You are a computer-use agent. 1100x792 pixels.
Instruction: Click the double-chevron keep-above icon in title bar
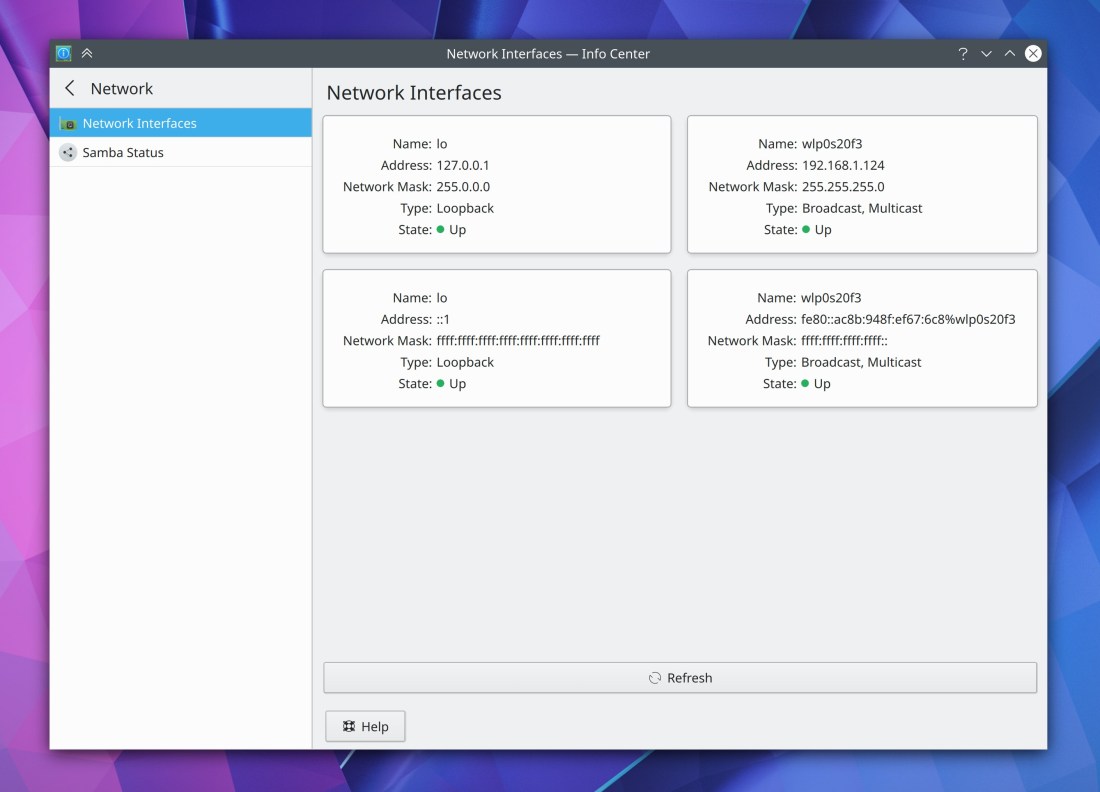point(87,54)
